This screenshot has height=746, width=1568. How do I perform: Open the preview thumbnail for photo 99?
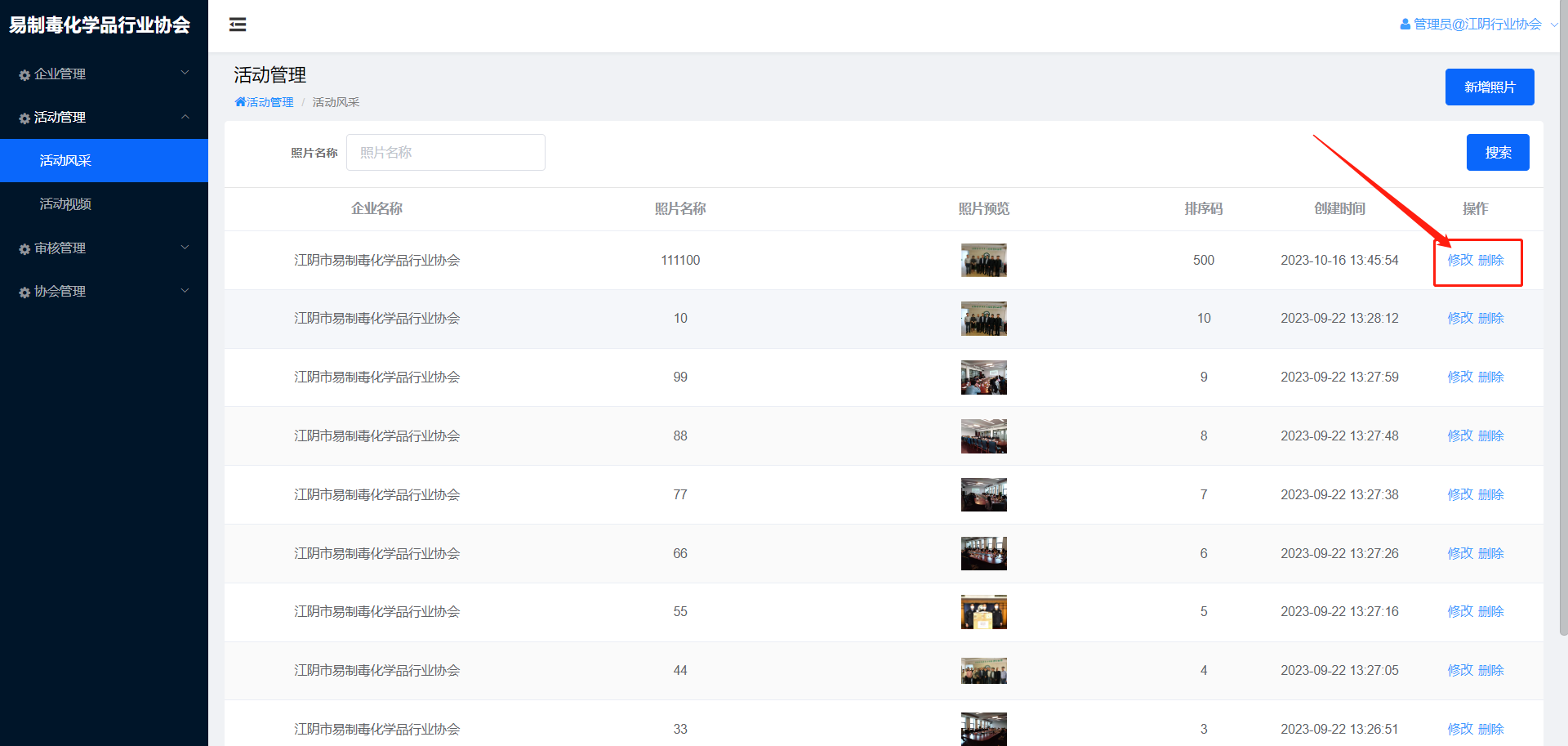984,377
